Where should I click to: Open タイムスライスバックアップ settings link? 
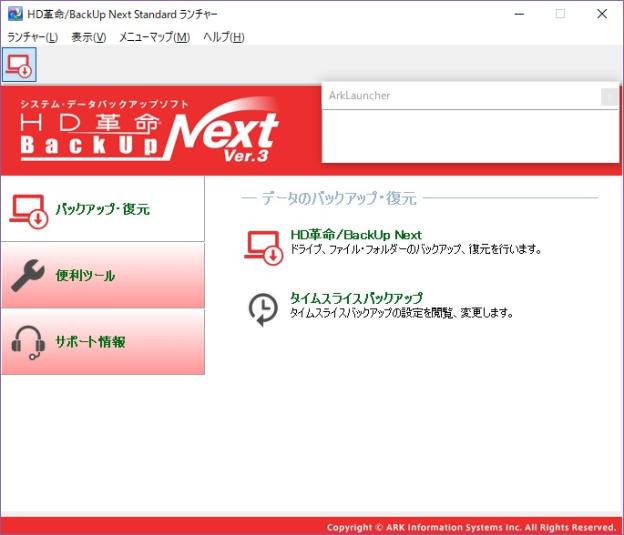click(x=356, y=298)
